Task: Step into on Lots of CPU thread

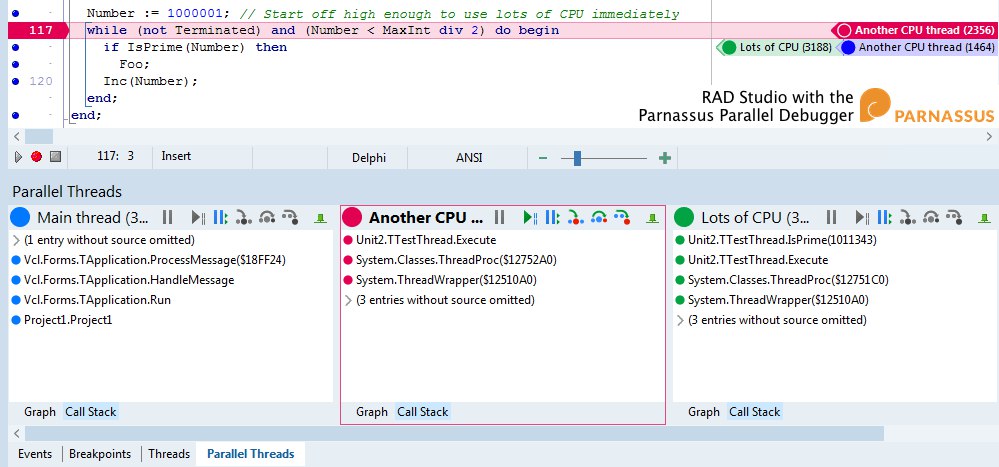Action: (906, 218)
